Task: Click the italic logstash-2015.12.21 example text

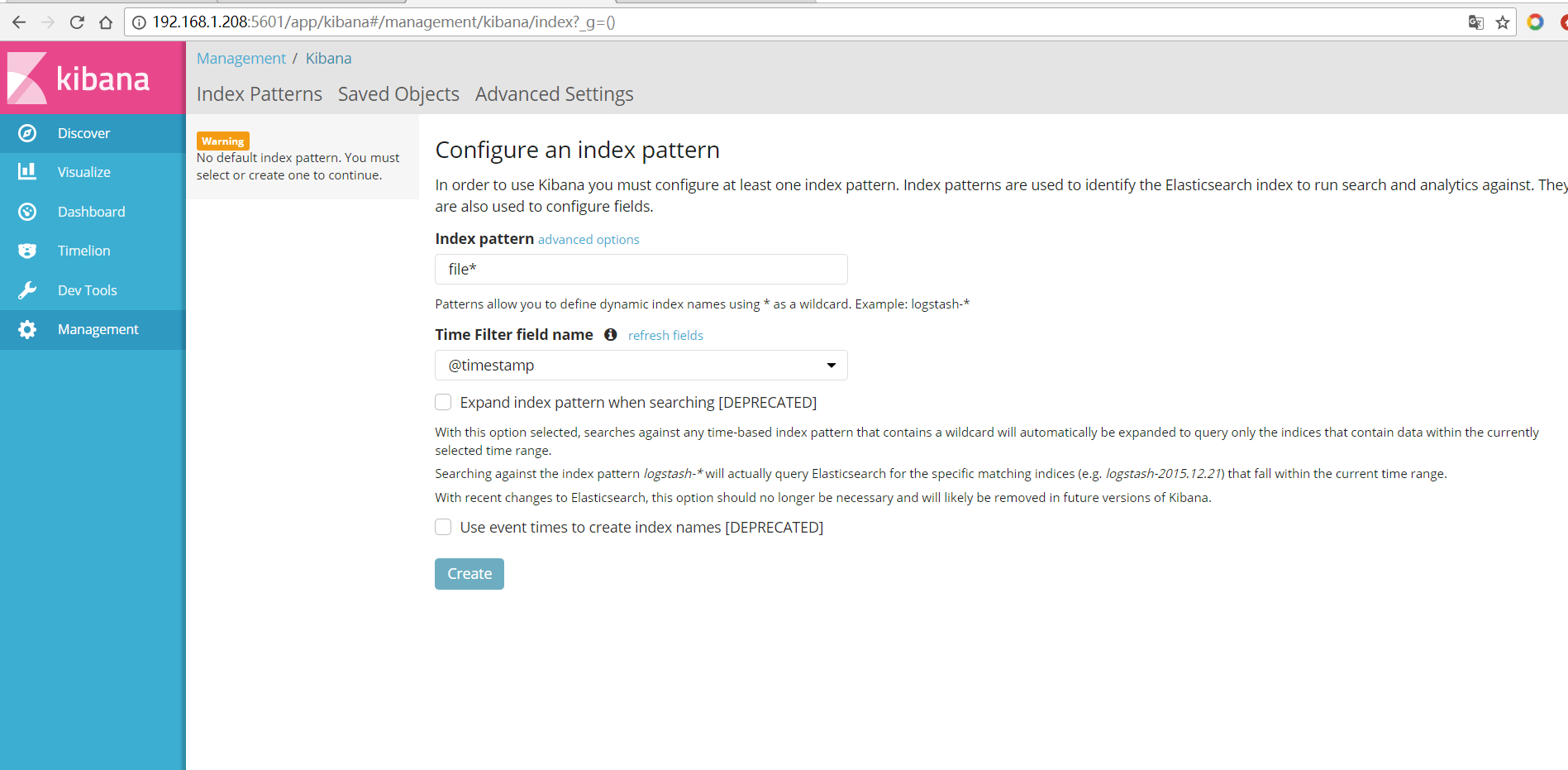Action: pos(1163,473)
